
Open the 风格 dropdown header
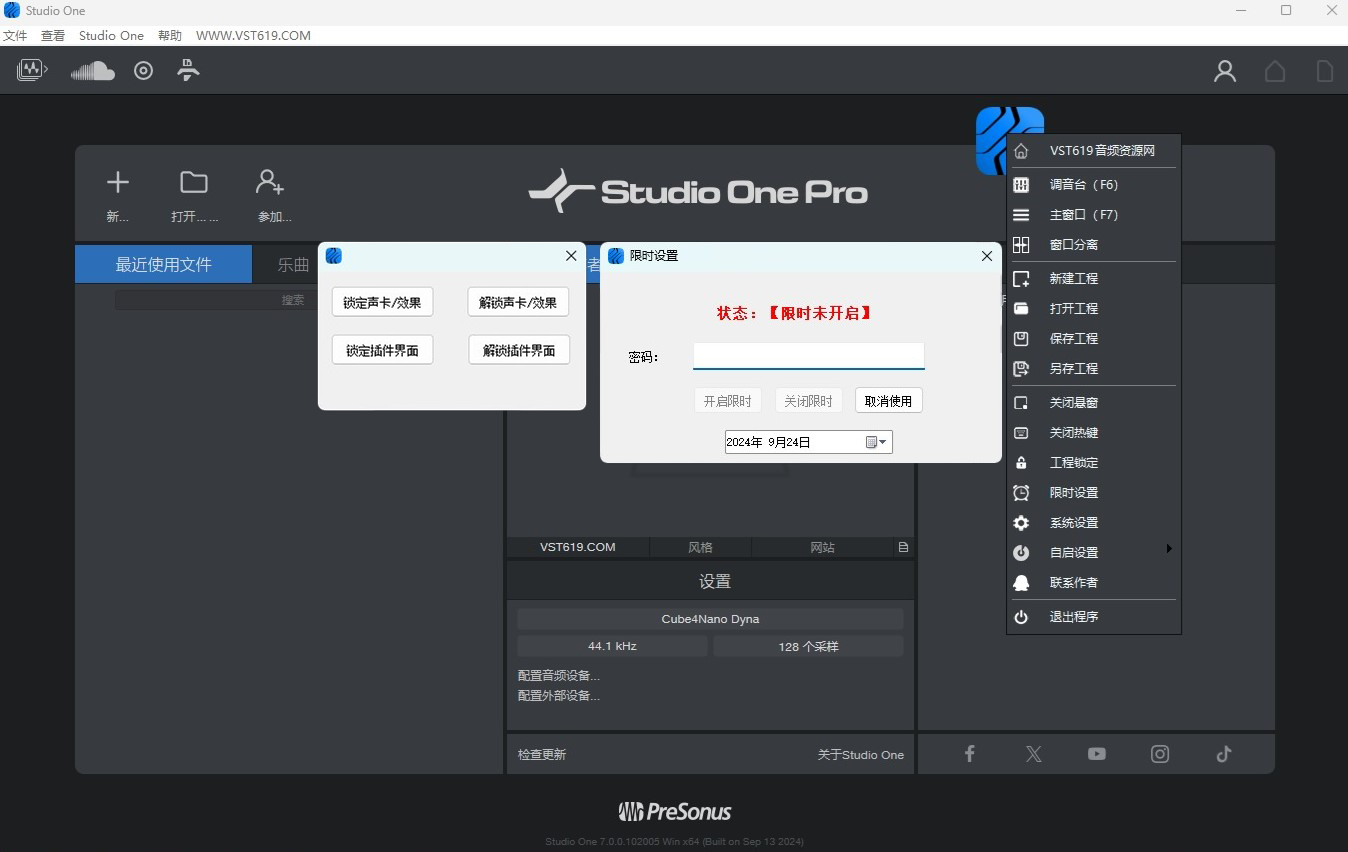[701, 547]
